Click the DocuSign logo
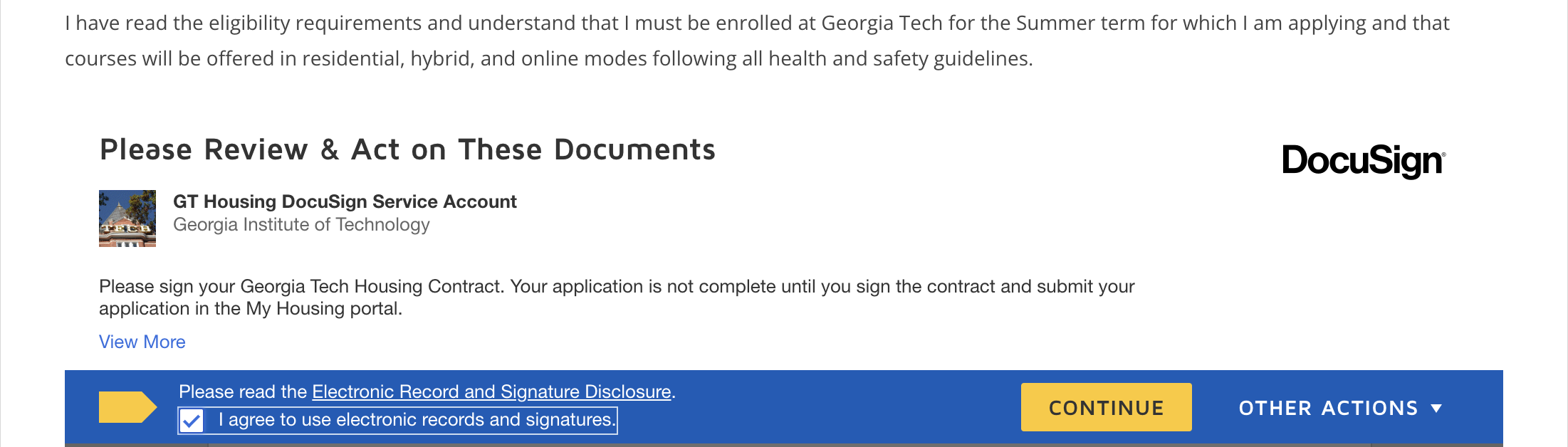Viewport: 1568px width, 447px height. click(1363, 160)
